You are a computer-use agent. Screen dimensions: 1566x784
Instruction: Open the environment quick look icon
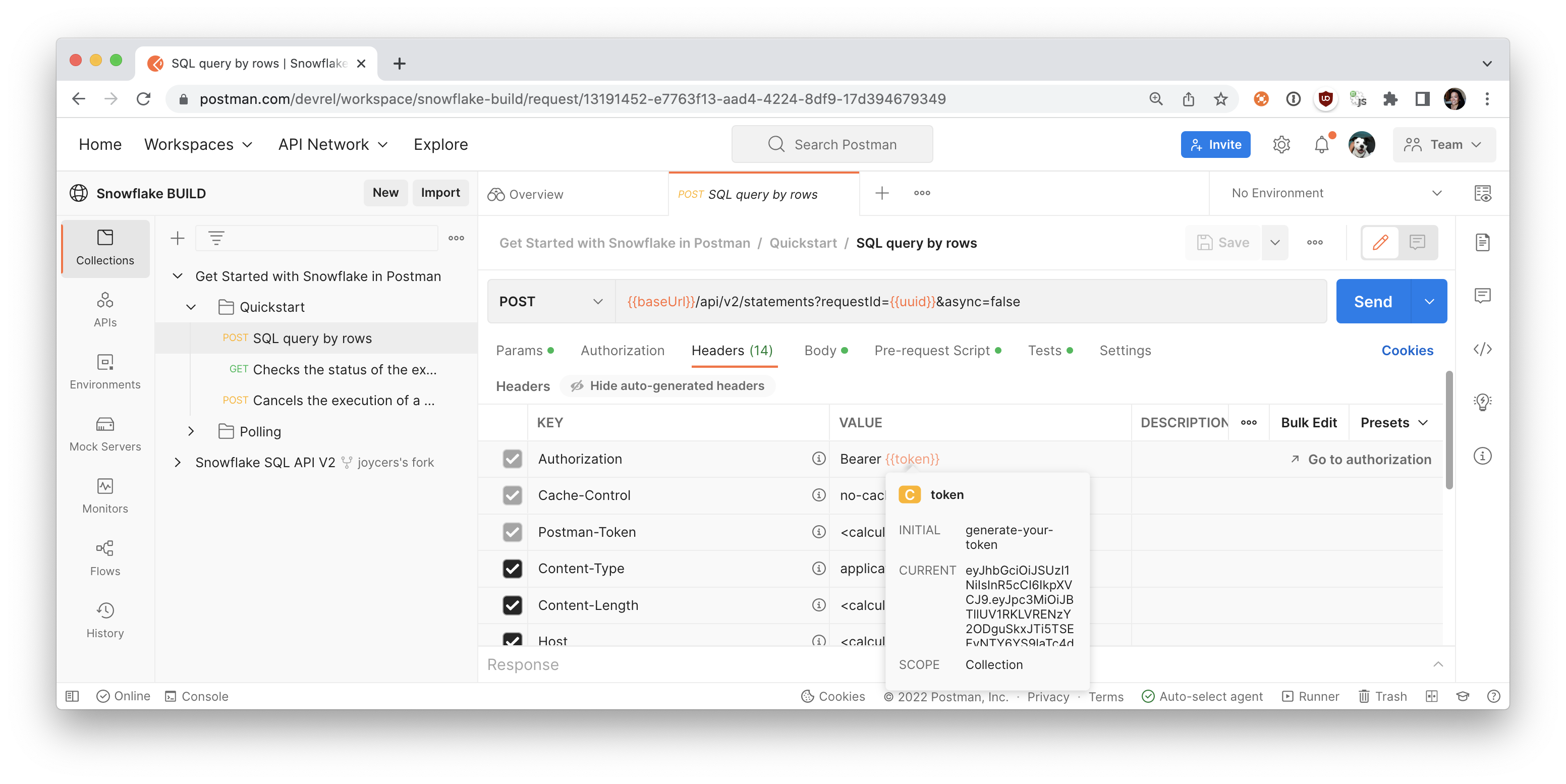(1482, 193)
